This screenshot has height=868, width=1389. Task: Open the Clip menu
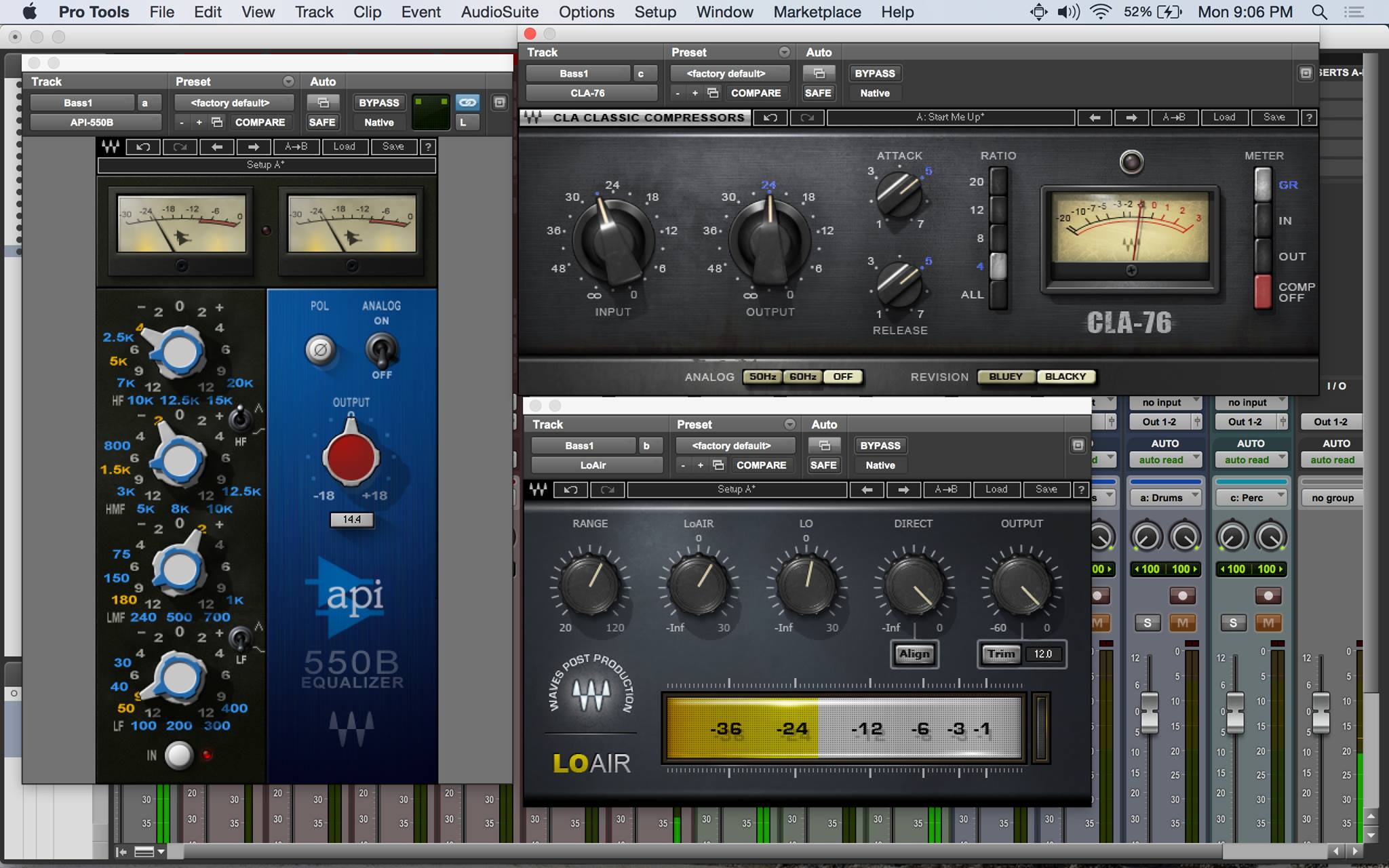coord(367,12)
